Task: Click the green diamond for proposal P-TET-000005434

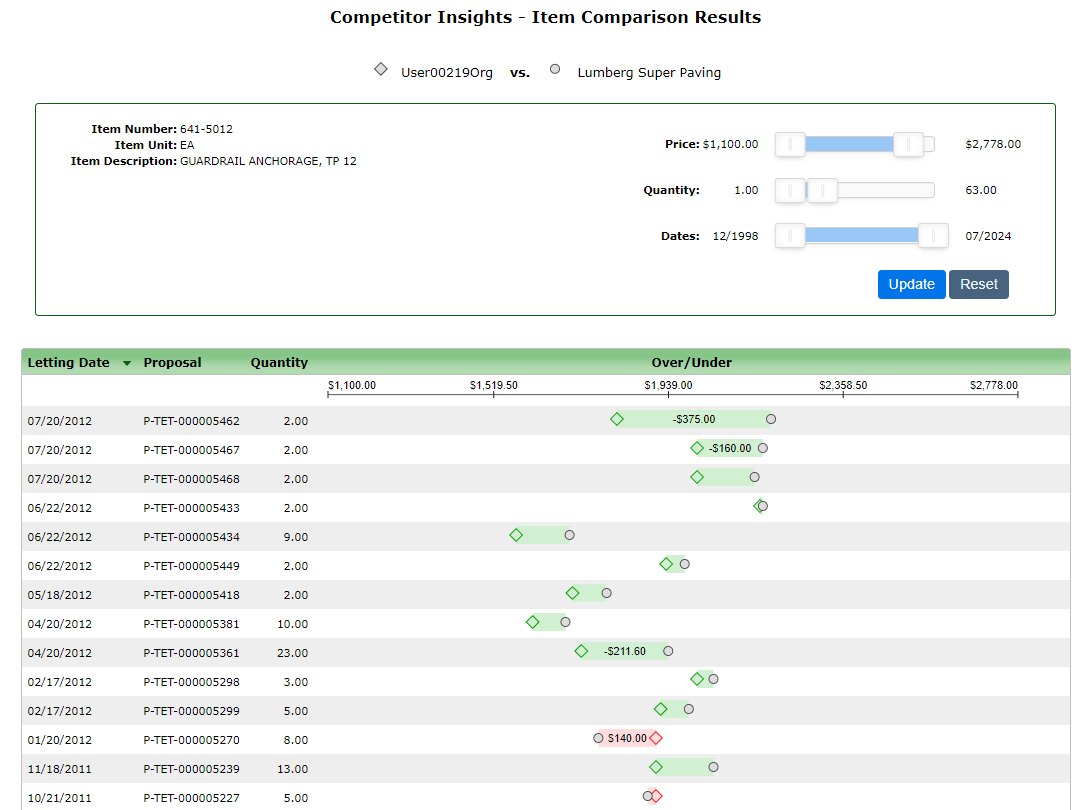Action: 516,535
